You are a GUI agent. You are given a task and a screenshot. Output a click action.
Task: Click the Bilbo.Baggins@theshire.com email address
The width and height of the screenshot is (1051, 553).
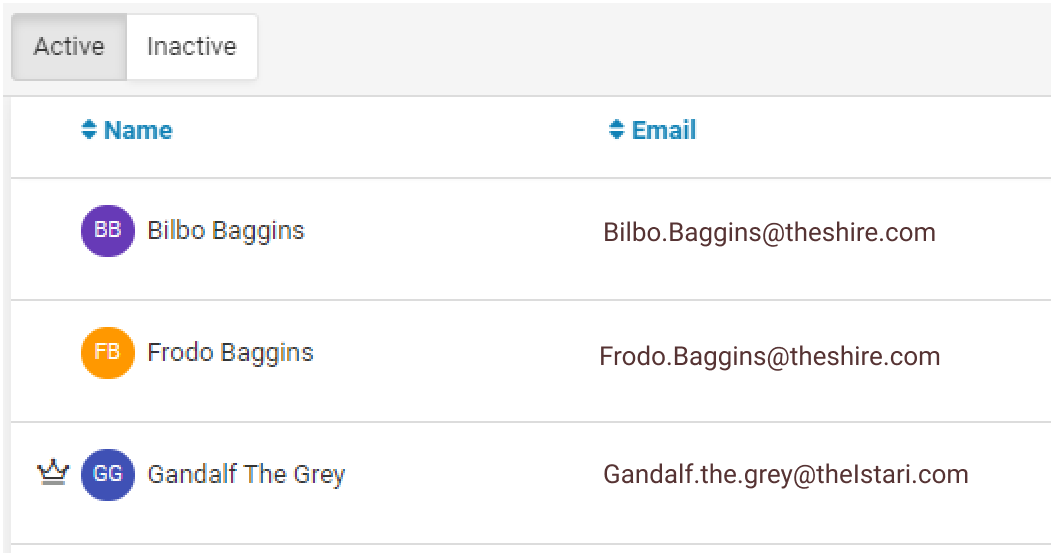769,233
